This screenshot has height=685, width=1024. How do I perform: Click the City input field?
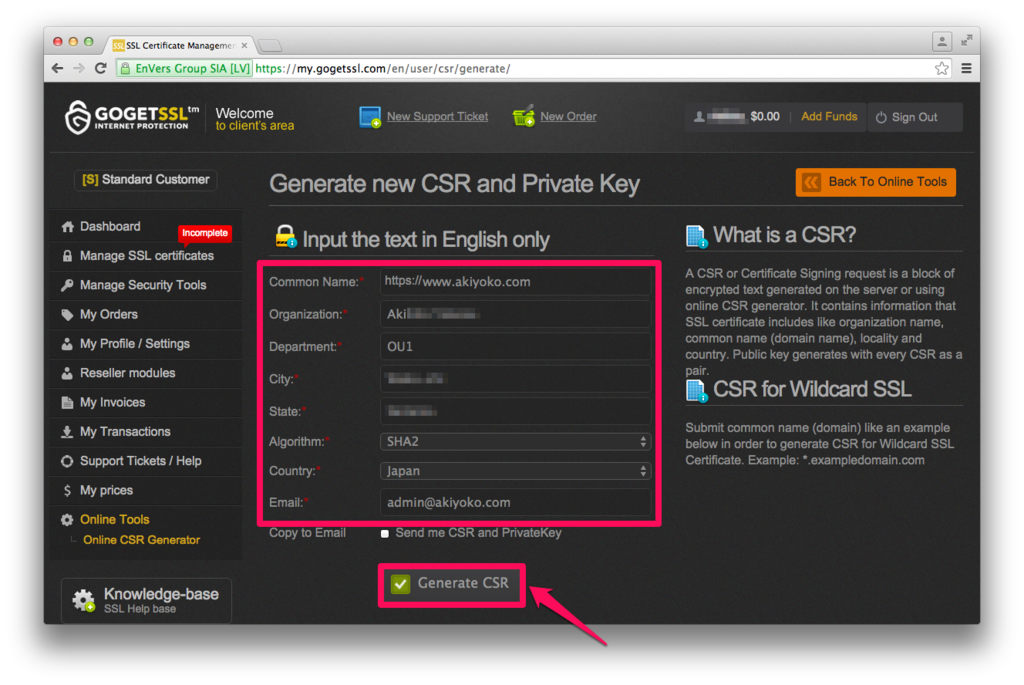(x=515, y=379)
